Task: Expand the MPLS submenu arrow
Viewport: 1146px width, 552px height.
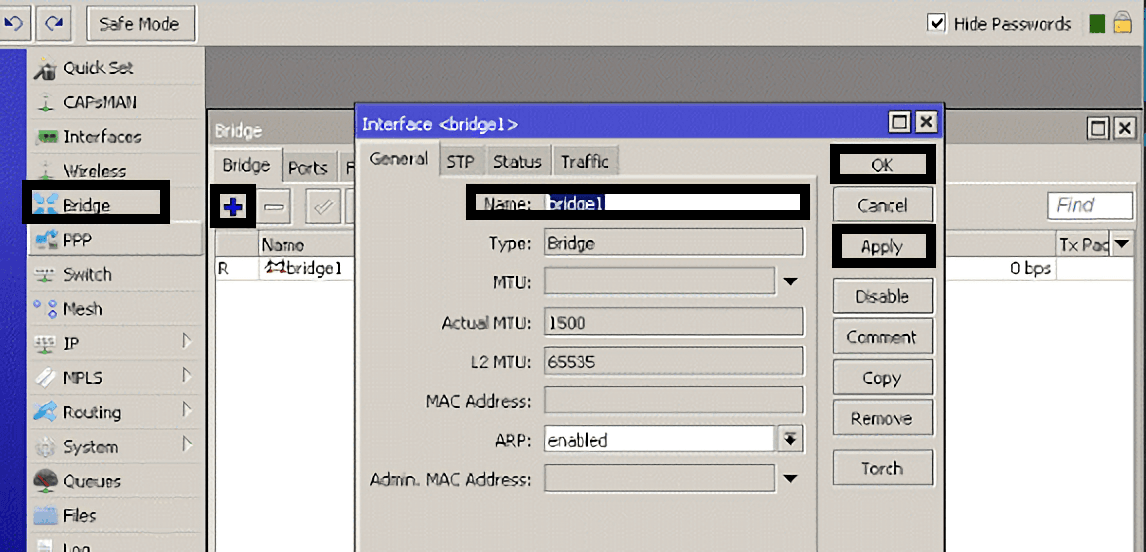Action: (x=187, y=376)
